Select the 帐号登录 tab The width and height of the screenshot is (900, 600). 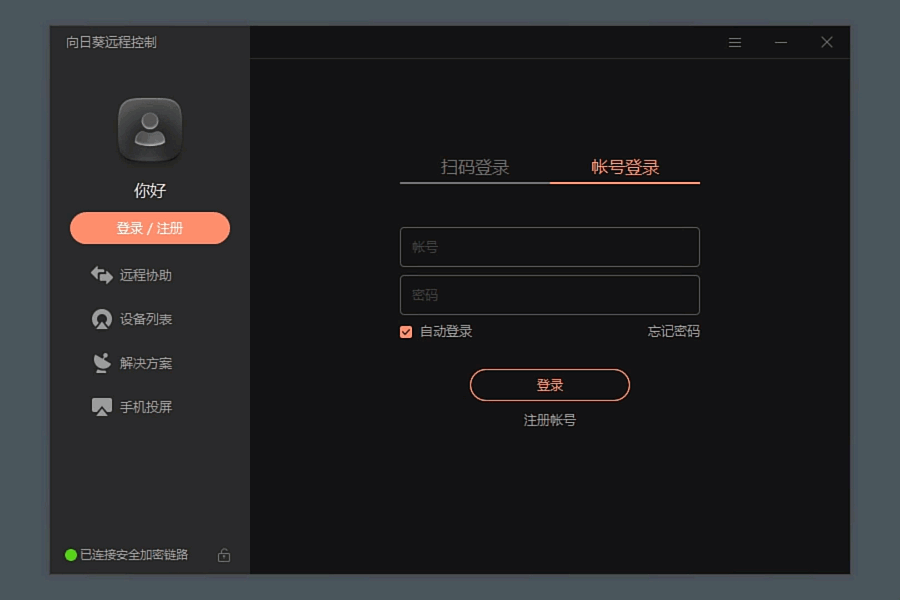(625, 167)
